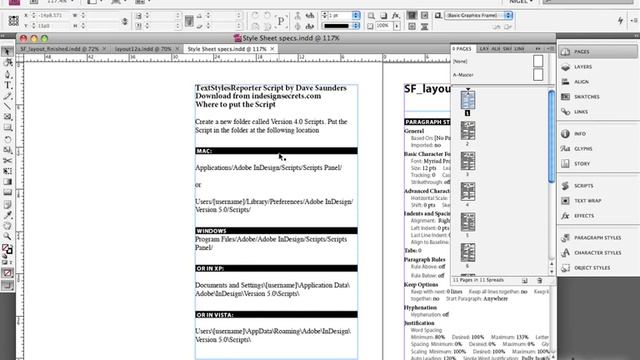Open the Pages panel in the dock
The height and width of the screenshot is (360, 640).
tap(598, 52)
